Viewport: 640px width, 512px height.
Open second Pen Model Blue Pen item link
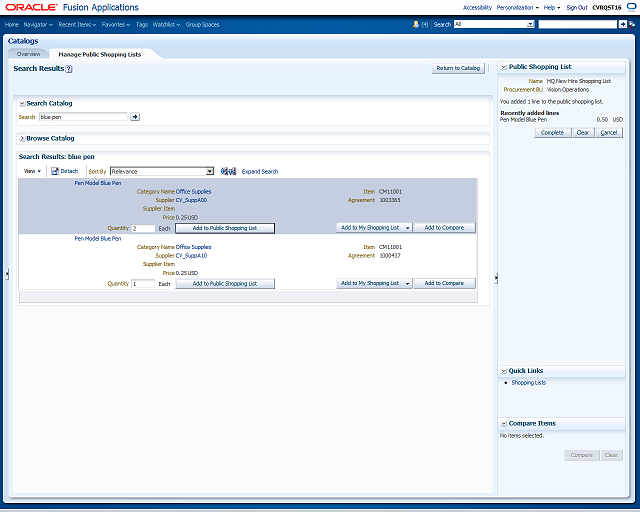click(98, 238)
